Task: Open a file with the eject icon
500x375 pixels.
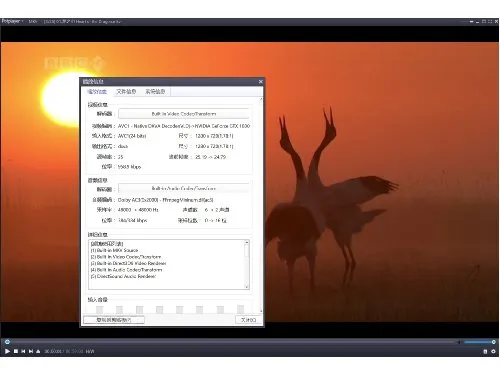Action: point(38,351)
